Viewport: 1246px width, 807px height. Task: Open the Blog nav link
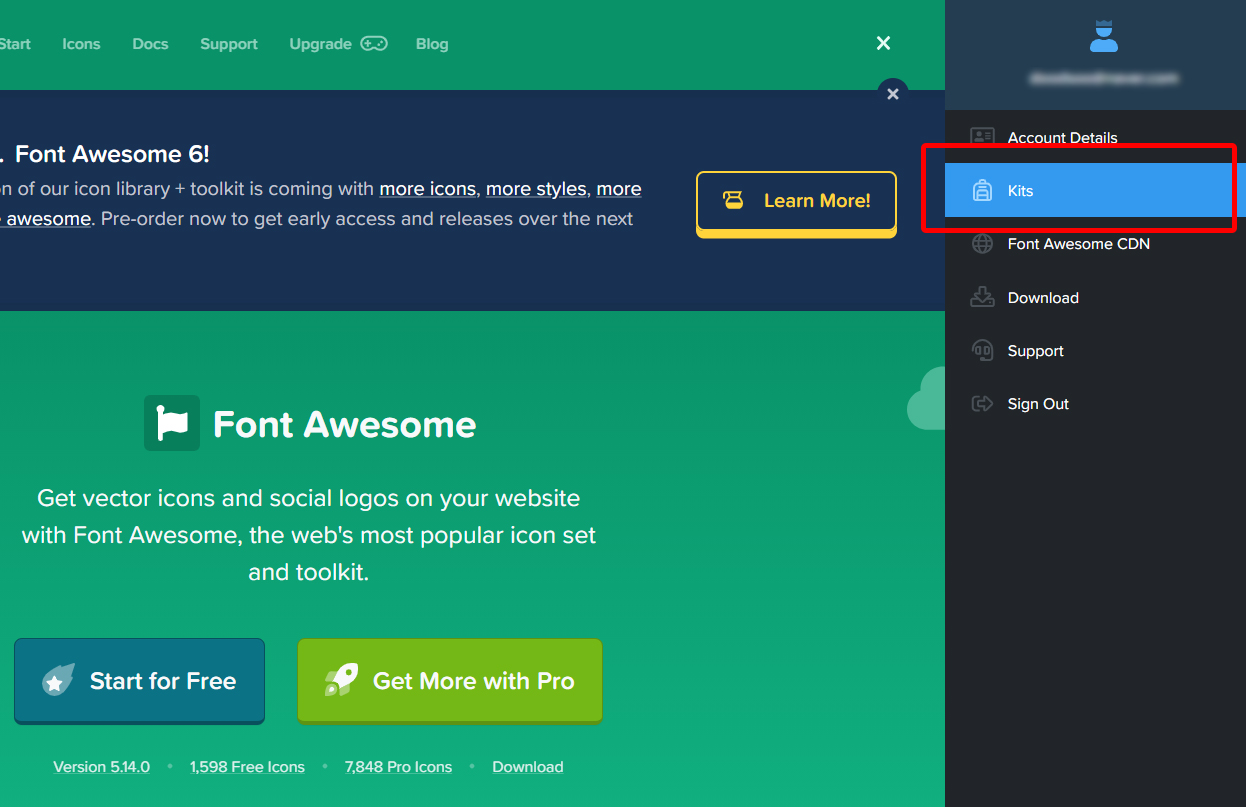432,44
